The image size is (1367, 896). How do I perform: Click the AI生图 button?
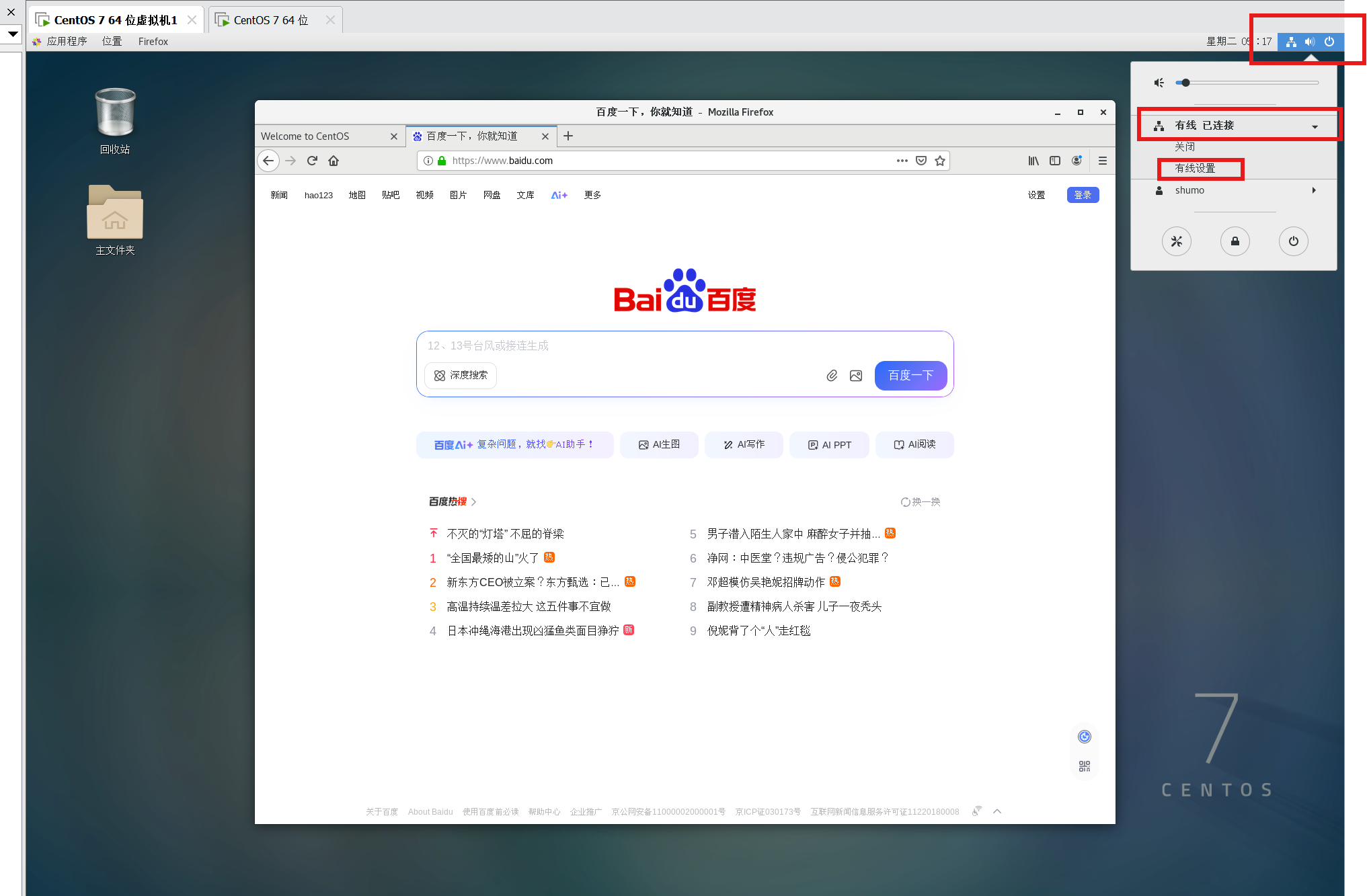click(659, 445)
